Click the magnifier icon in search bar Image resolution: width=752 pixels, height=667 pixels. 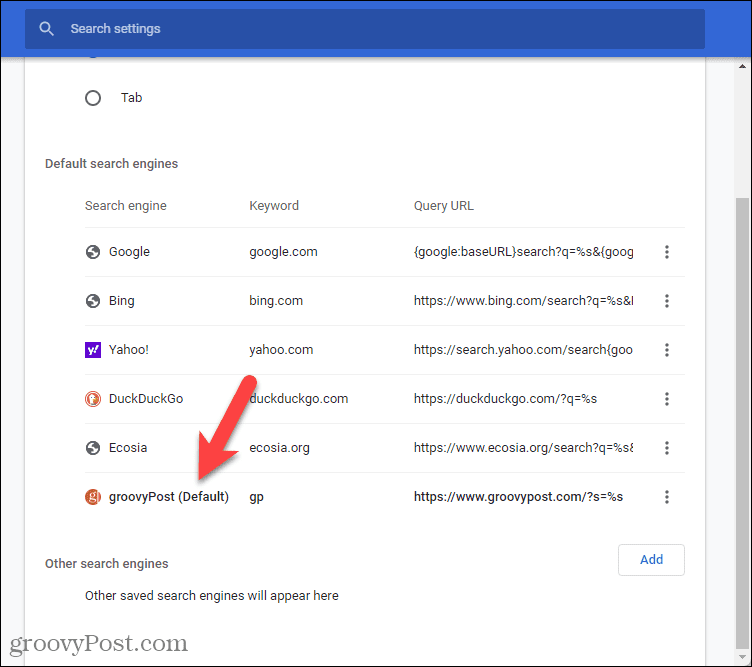47,29
